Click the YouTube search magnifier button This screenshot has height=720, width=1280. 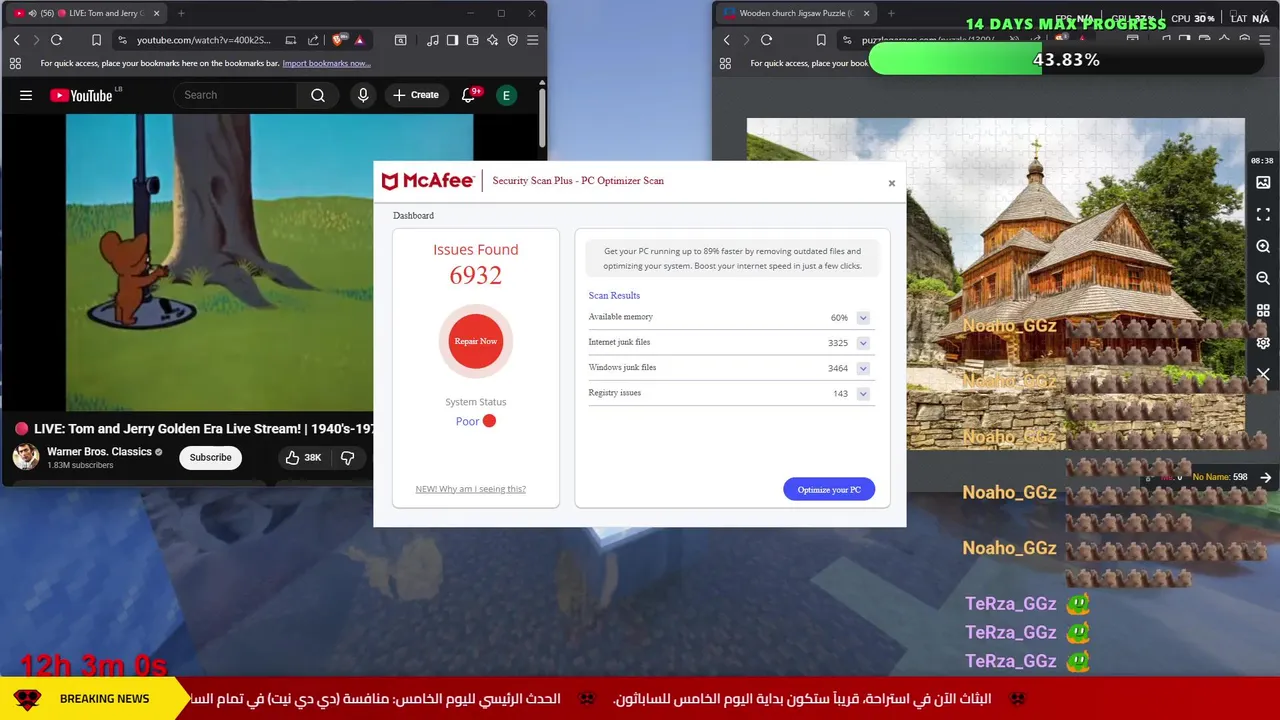point(318,95)
